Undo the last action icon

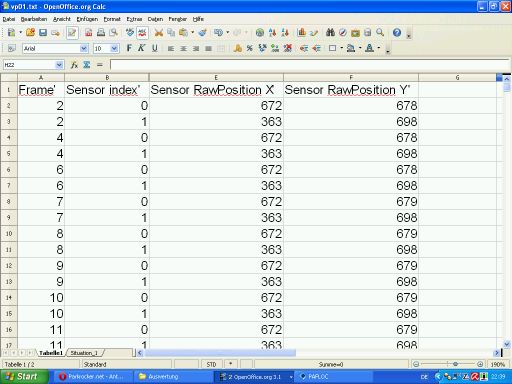coord(218,32)
